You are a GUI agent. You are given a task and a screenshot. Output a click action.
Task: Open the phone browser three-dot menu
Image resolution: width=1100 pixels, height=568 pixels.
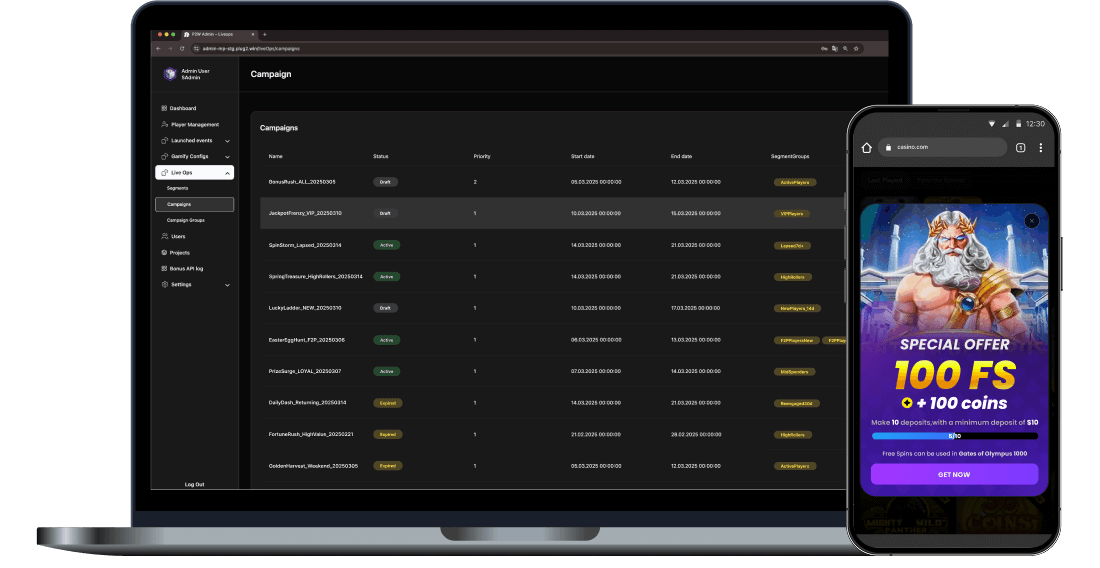coord(1040,148)
